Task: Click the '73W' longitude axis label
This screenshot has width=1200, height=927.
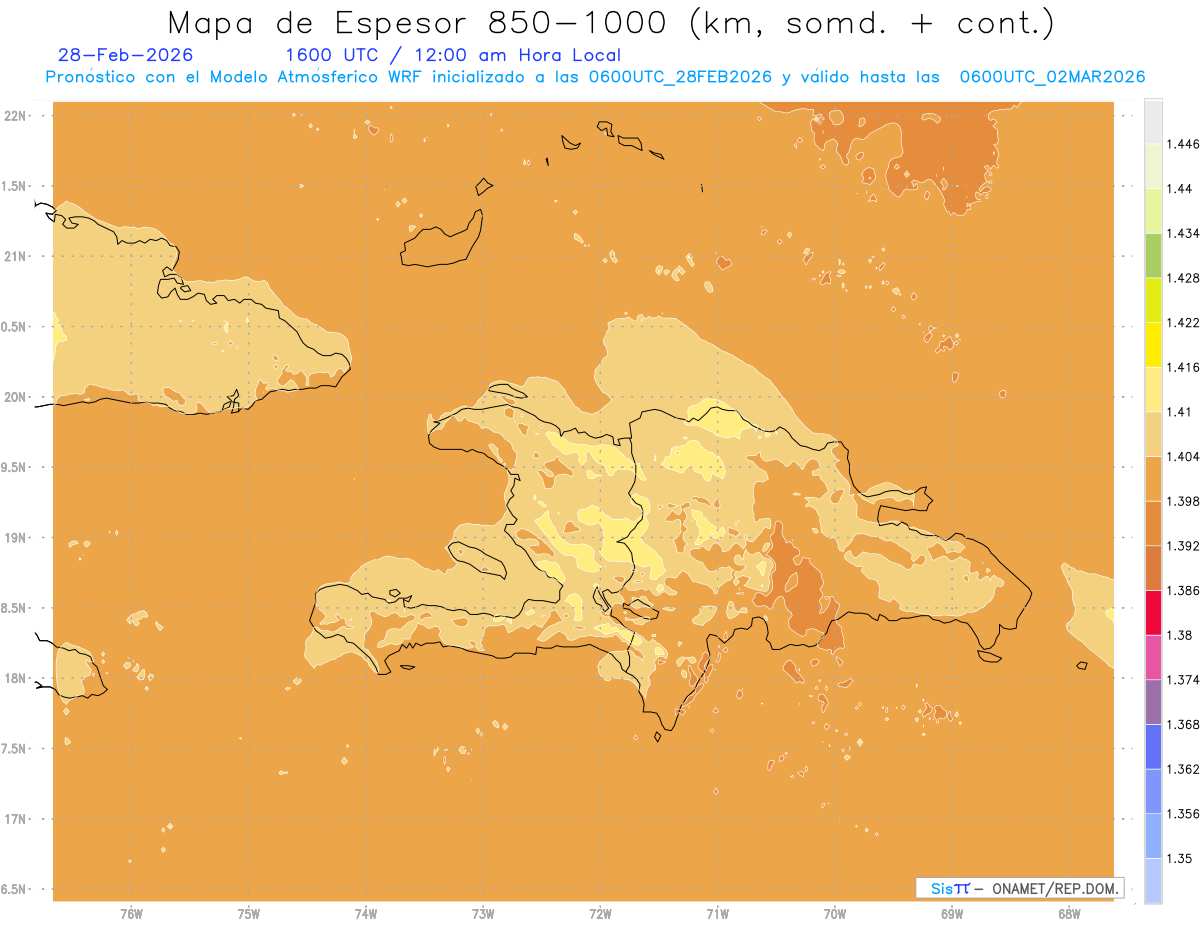Action: pos(483,914)
